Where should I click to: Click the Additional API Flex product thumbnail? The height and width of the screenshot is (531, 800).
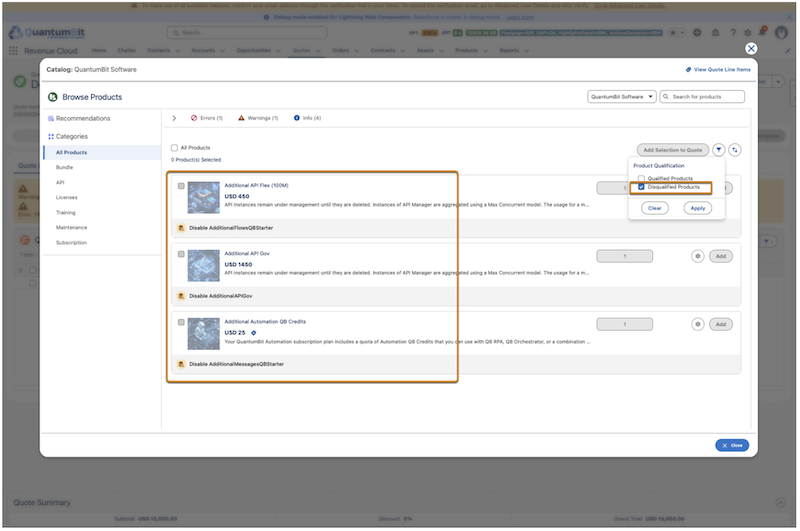[x=204, y=197]
